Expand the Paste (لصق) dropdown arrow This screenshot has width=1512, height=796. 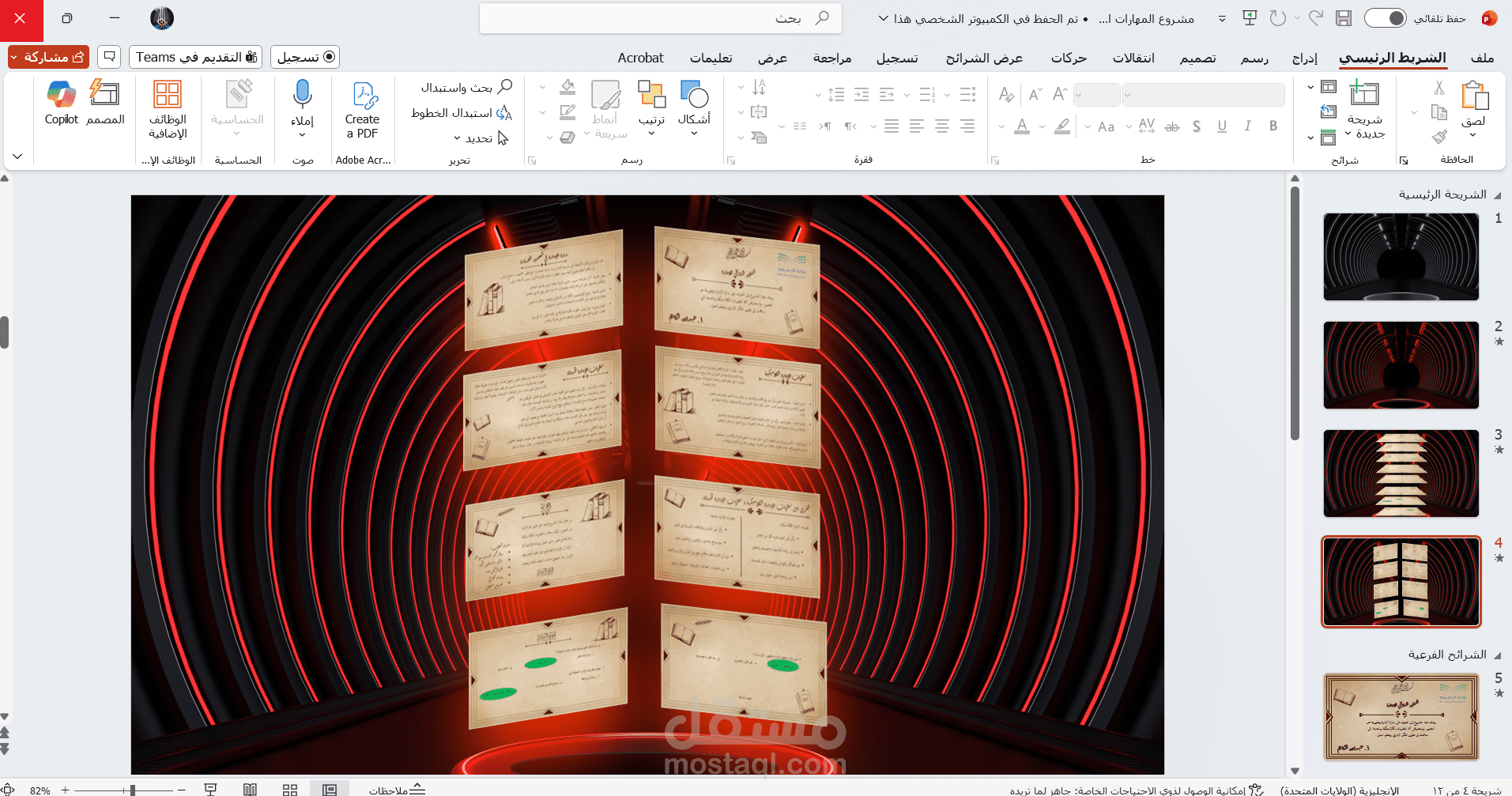tap(1473, 134)
